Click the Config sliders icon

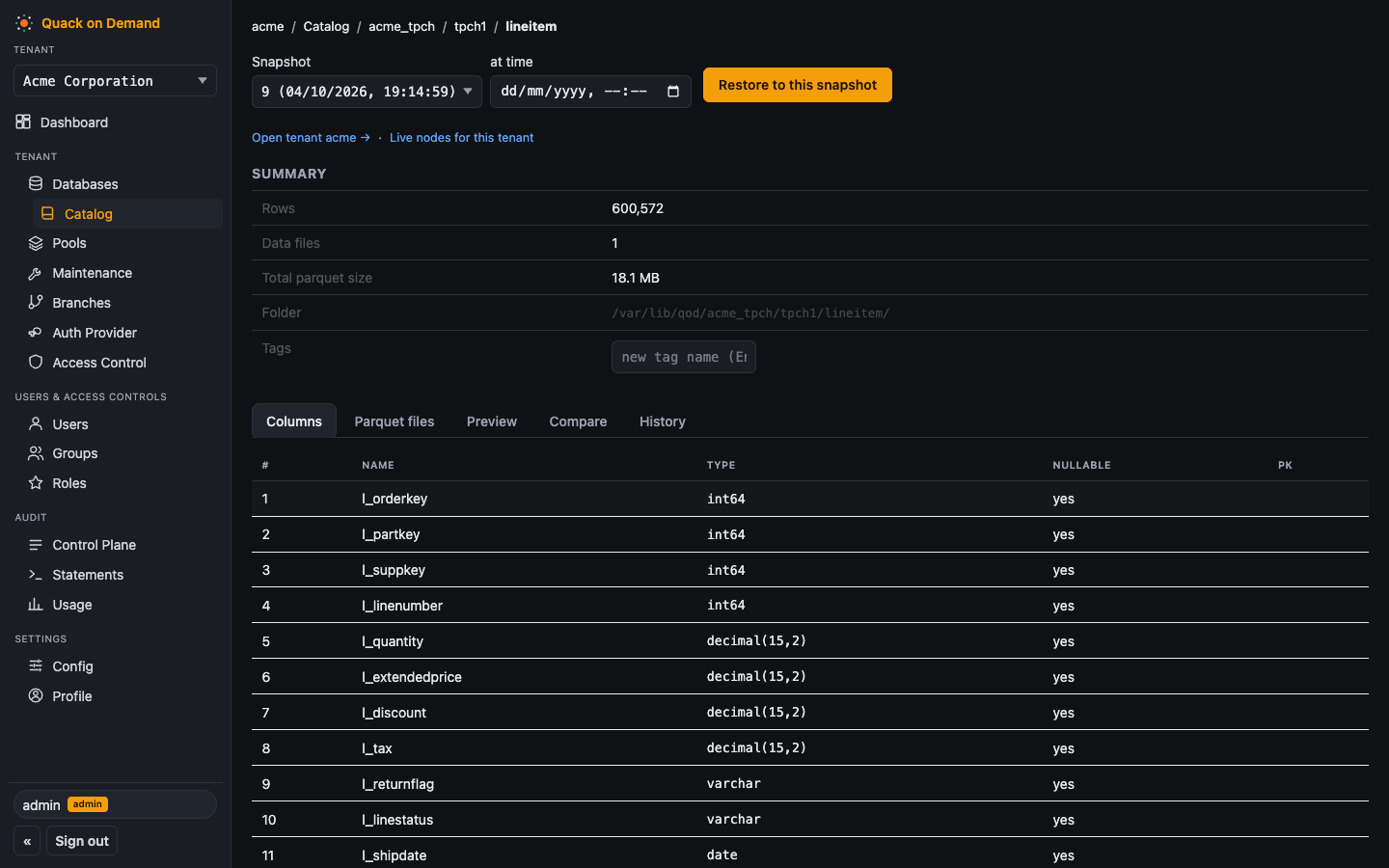(36, 665)
